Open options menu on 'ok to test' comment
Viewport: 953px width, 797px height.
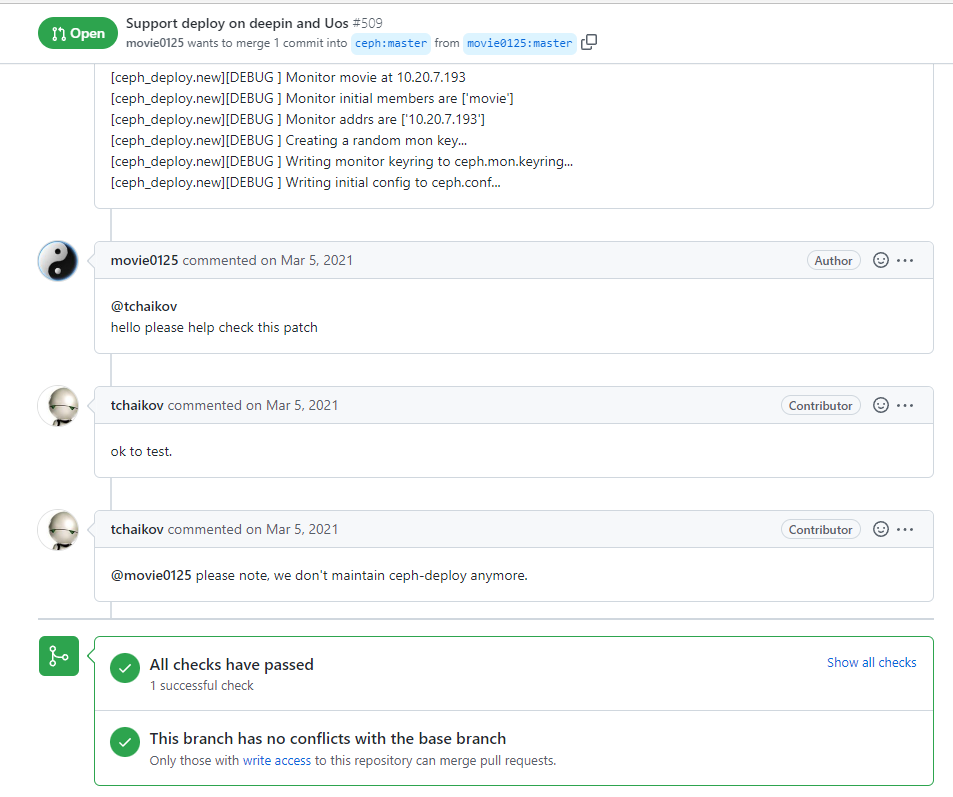pyautogui.click(x=905, y=405)
